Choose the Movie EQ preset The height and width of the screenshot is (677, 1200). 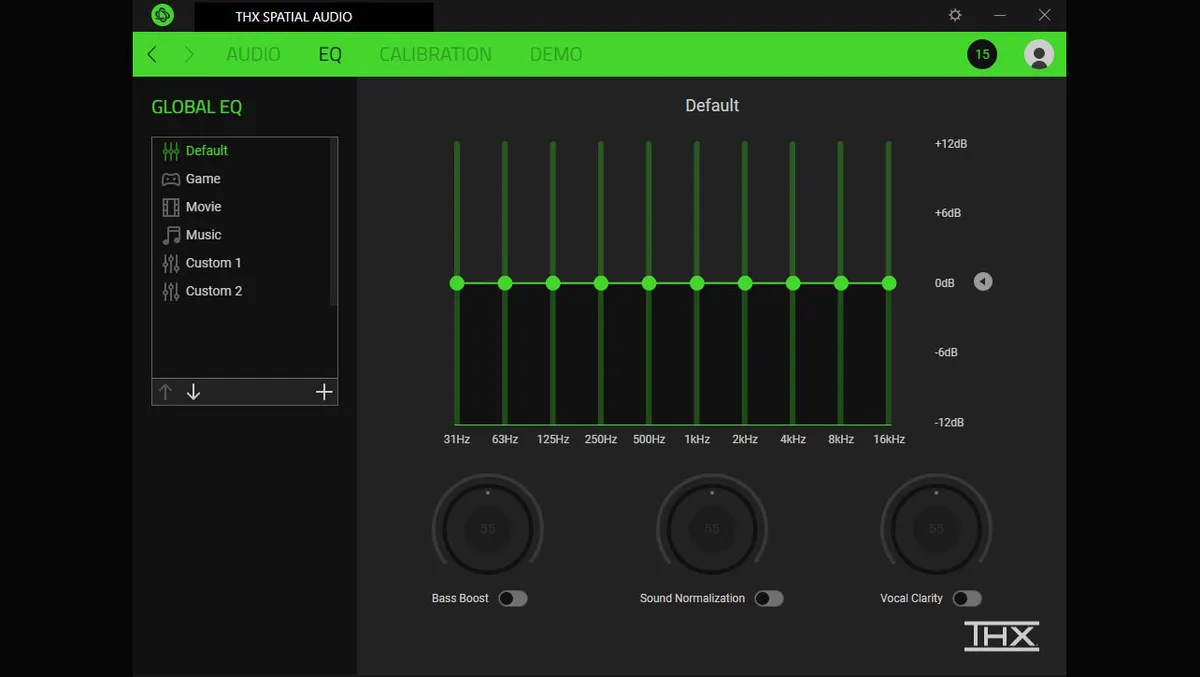point(203,207)
